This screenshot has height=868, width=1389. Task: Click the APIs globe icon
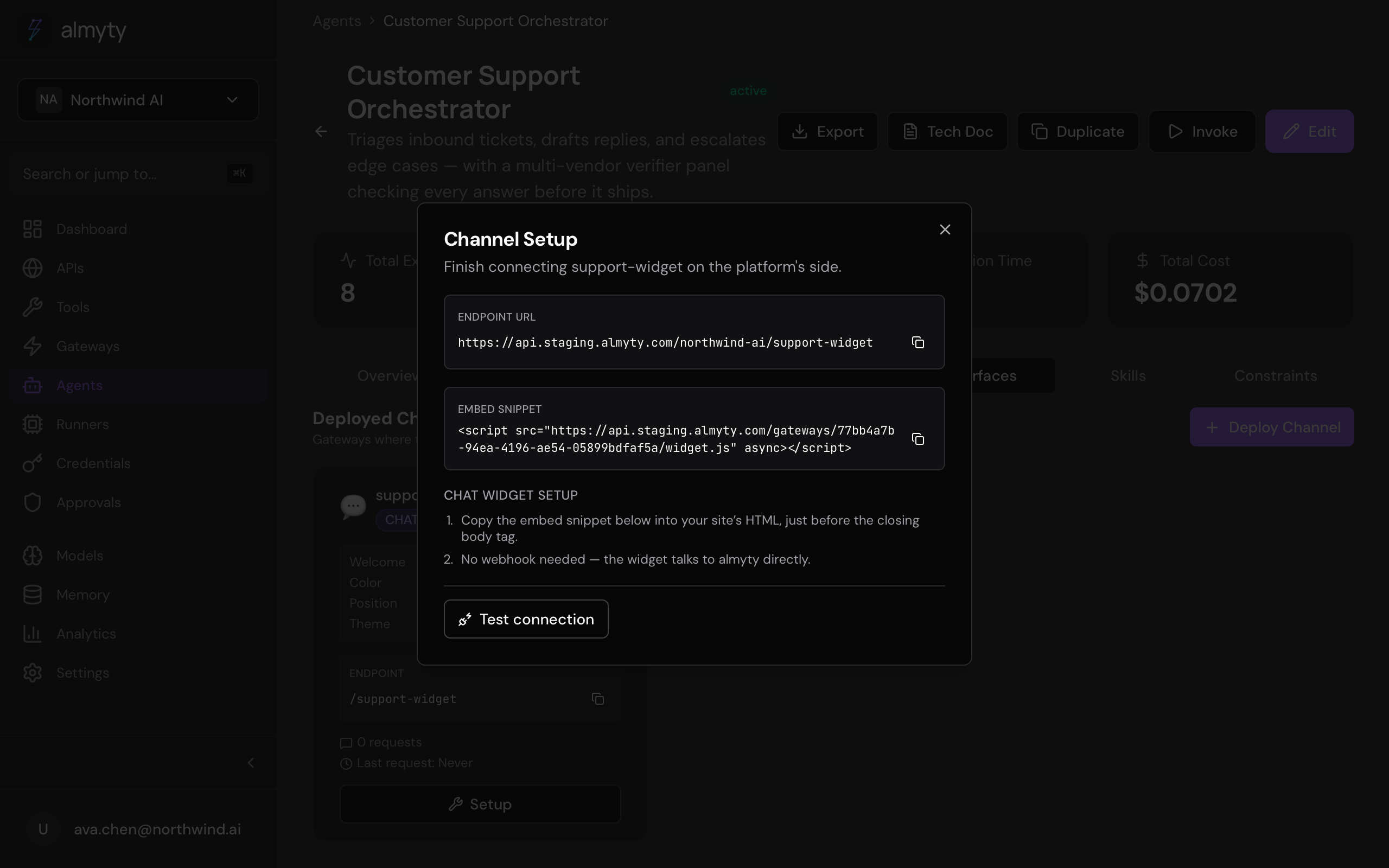tap(32, 268)
